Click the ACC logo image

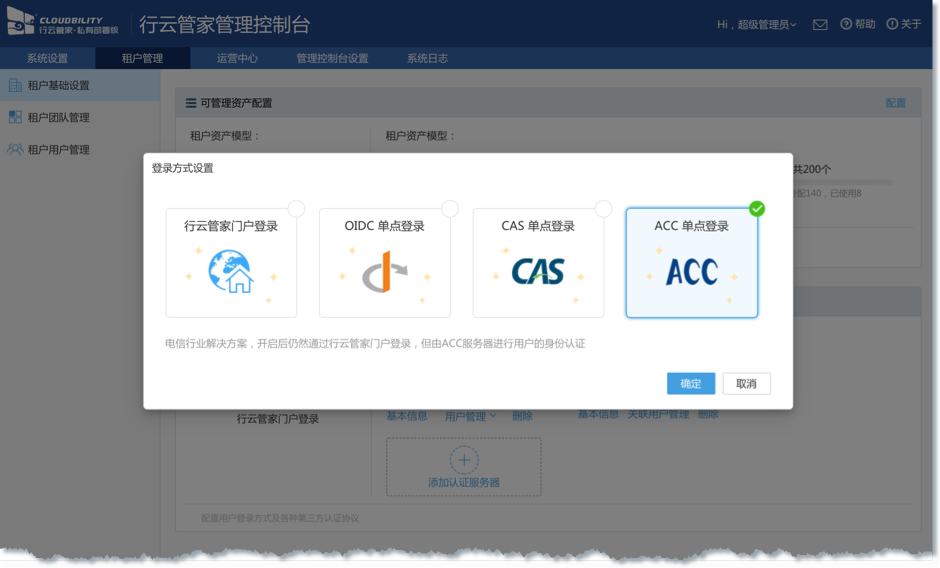point(691,271)
